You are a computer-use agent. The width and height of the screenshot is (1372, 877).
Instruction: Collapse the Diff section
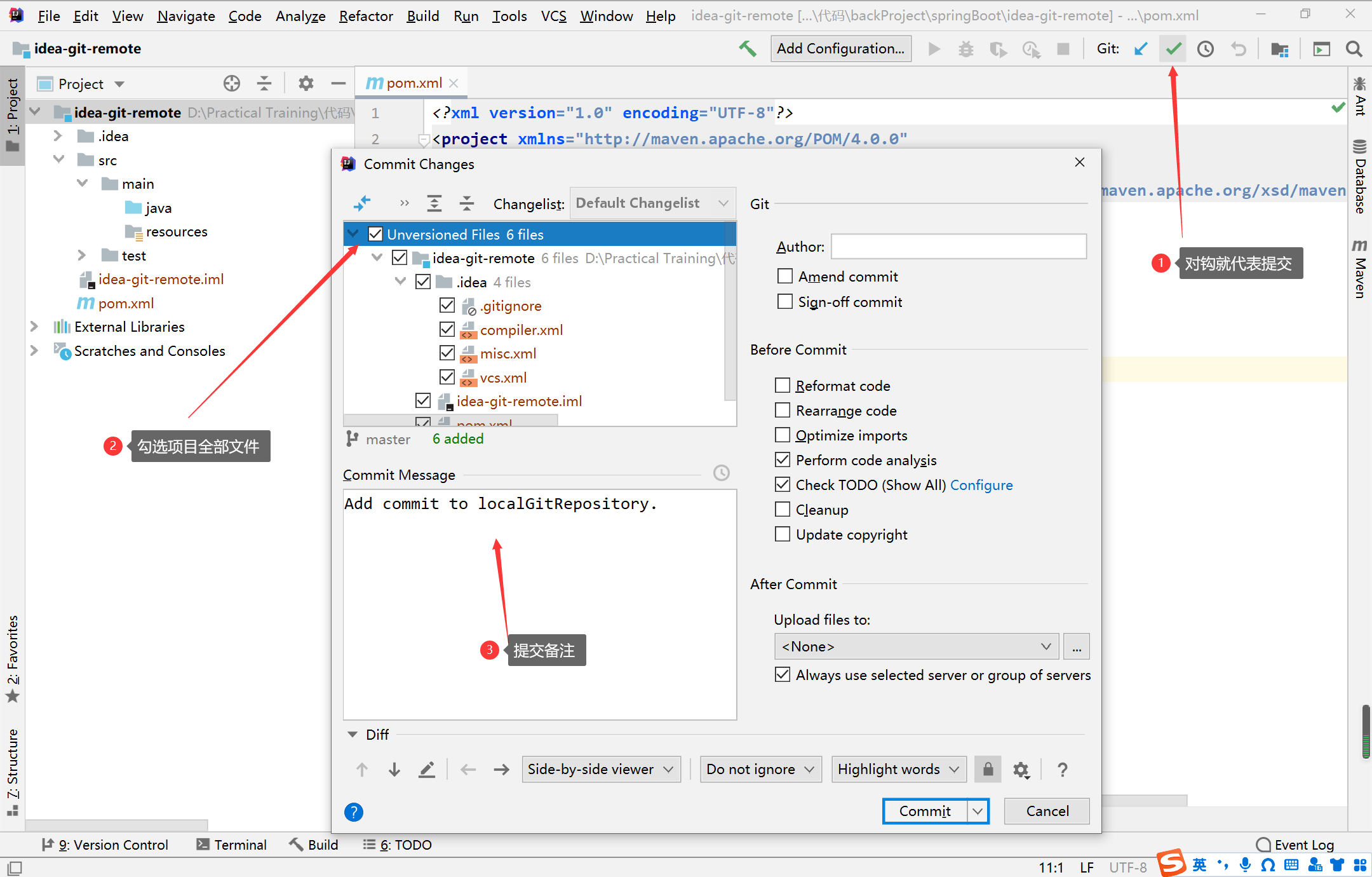353,734
